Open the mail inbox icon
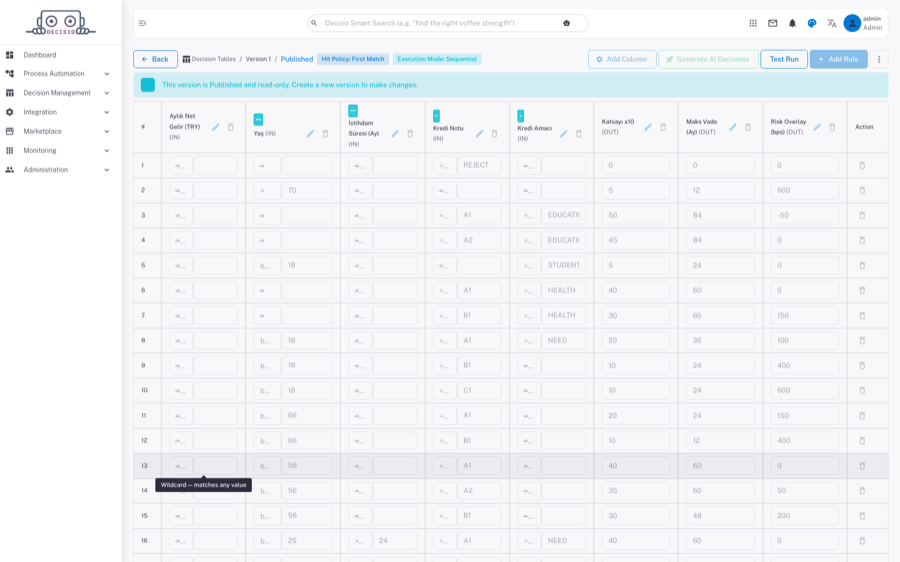The height and width of the screenshot is (562, 900). [773, 23]
